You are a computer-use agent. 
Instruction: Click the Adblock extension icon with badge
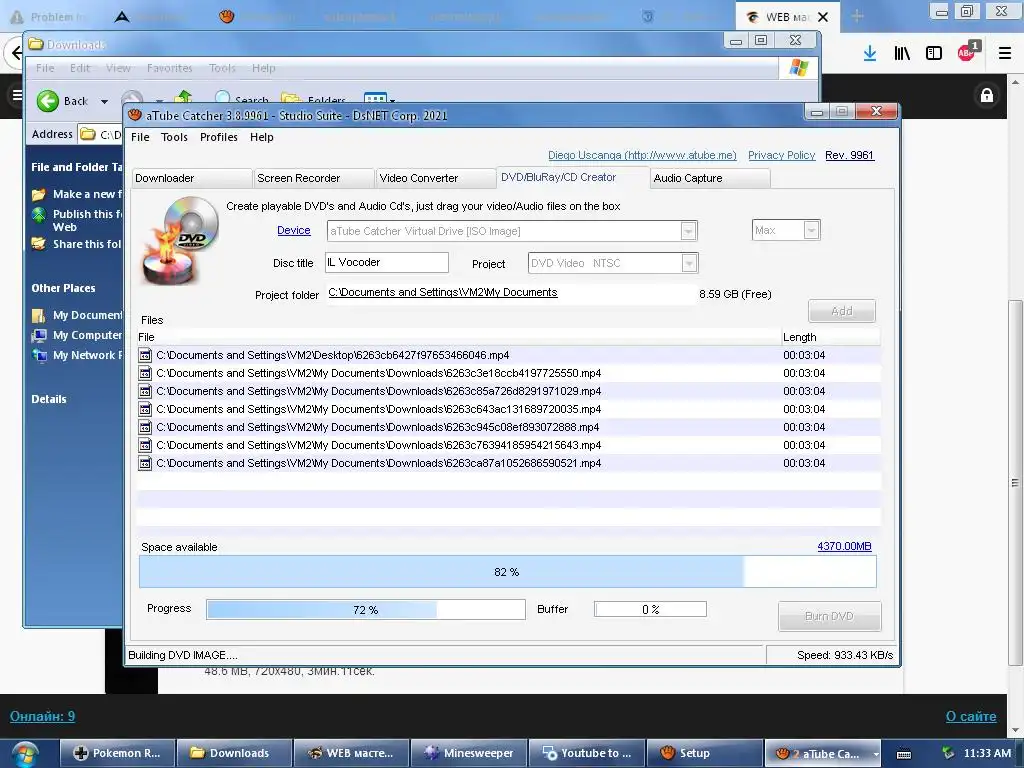968,52
